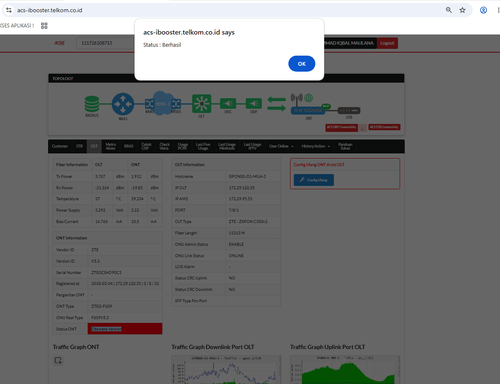Click the ONU Link Status ONLINE value
This screenshot has height=384, width=500.
(x=236, y=256)
